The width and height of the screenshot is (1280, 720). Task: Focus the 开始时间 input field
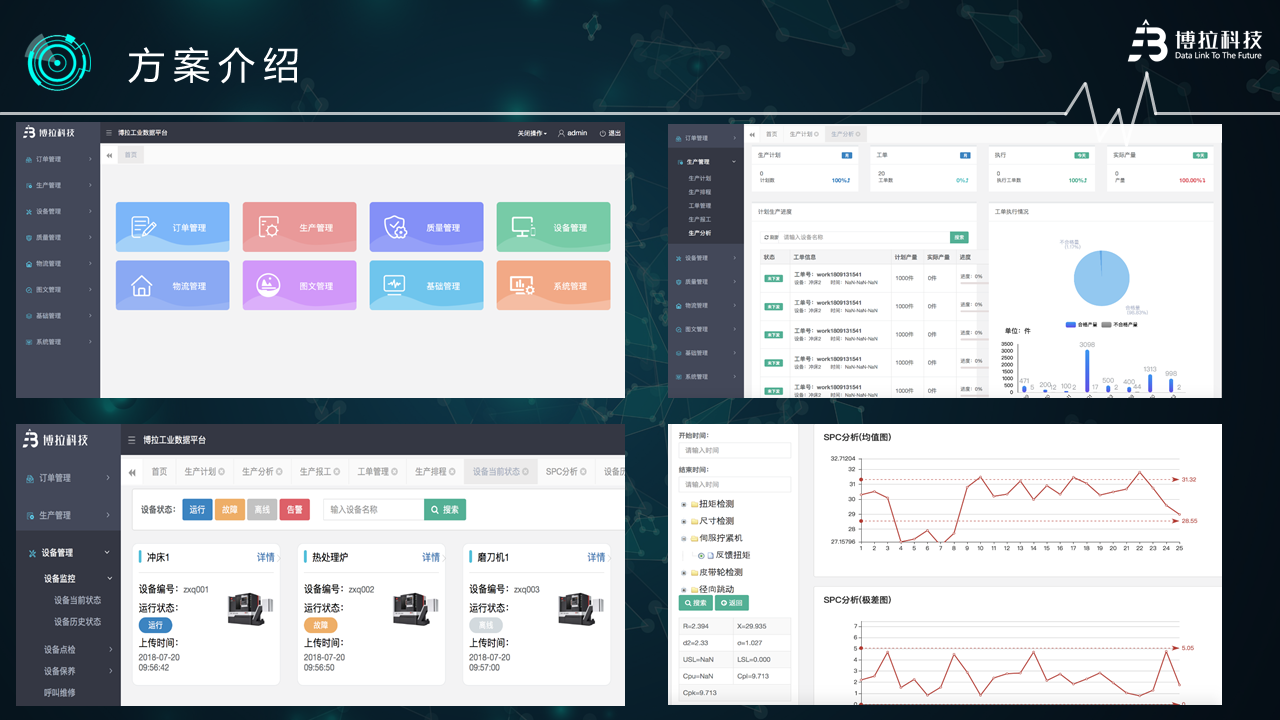(x=735, y=450)
